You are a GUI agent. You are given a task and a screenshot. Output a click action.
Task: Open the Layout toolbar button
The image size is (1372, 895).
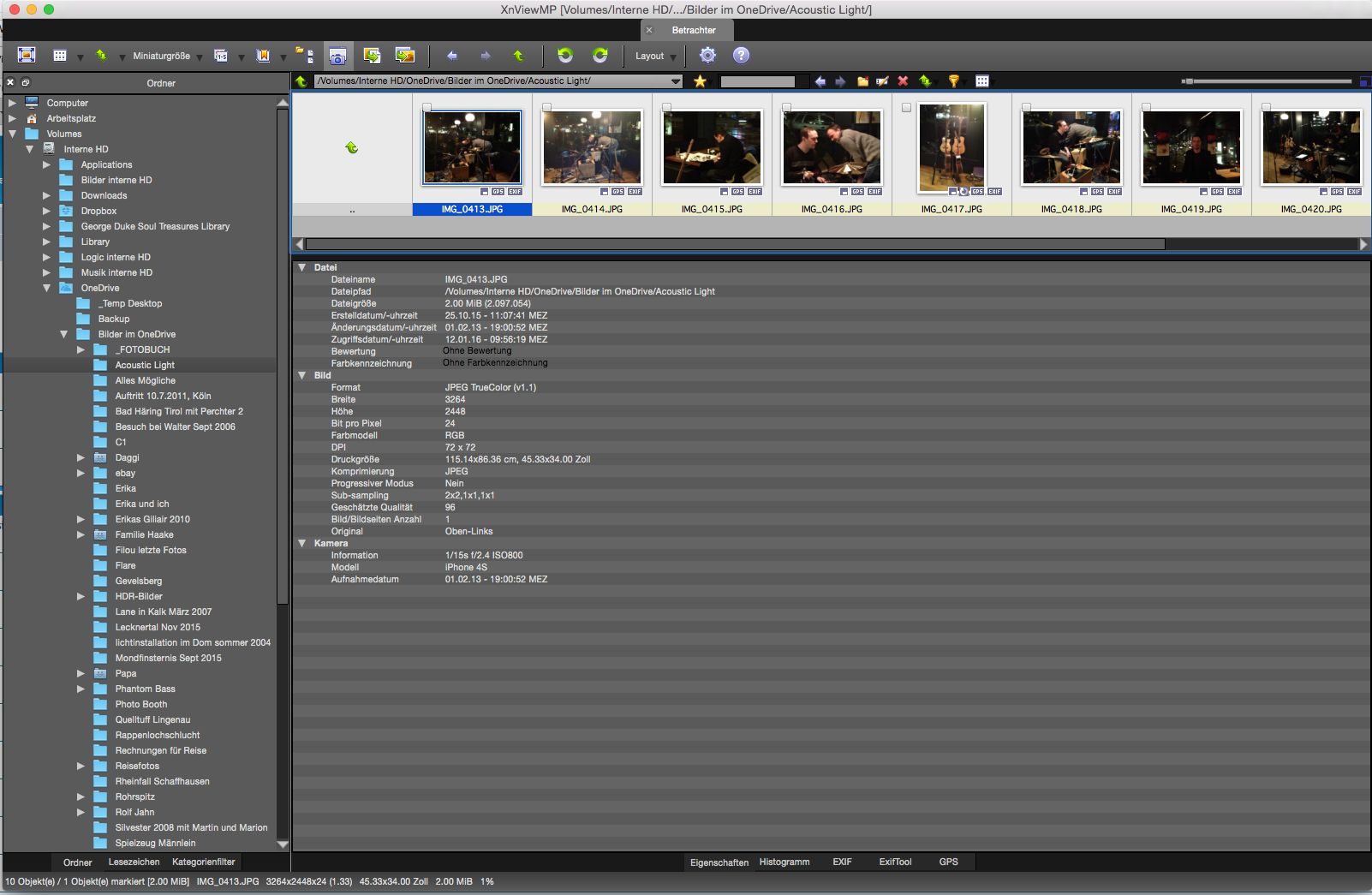click(649, 56)
